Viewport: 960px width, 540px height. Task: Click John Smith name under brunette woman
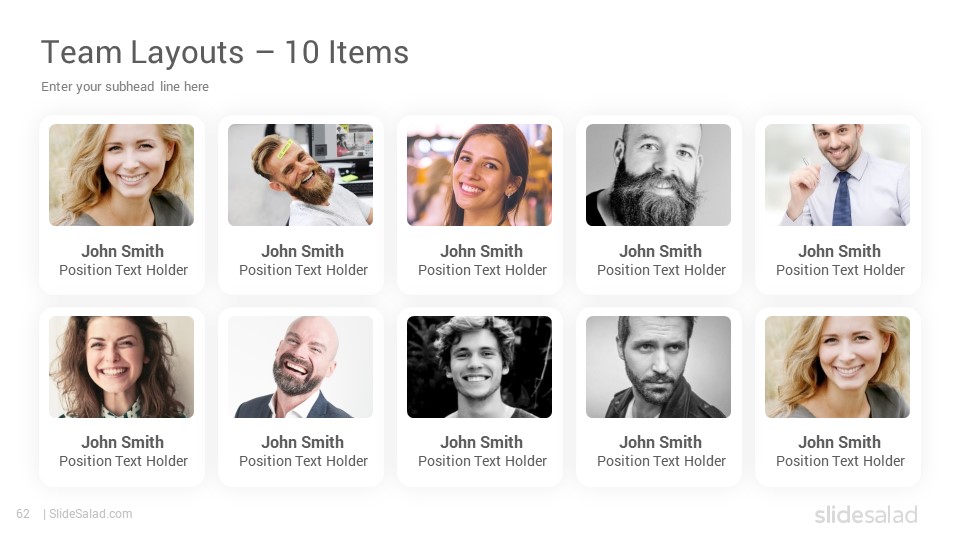481,251
